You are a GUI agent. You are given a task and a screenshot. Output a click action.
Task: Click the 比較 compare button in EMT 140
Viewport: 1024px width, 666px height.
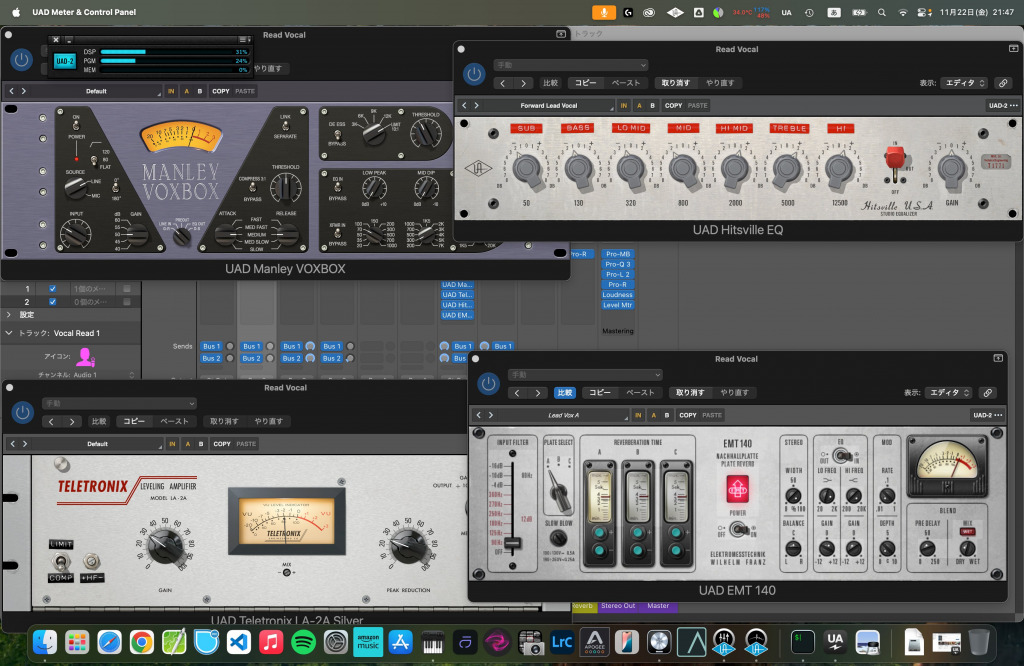tap(565, 393)
